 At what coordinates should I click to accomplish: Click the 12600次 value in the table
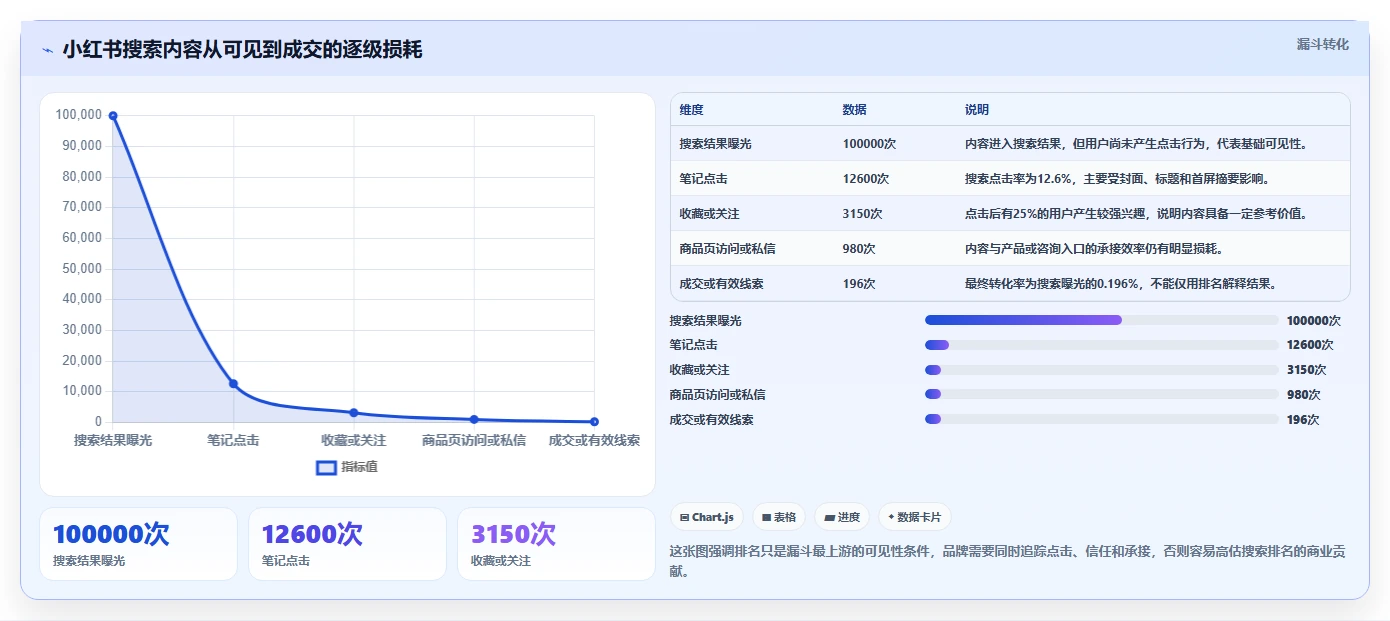coord(866,179)
